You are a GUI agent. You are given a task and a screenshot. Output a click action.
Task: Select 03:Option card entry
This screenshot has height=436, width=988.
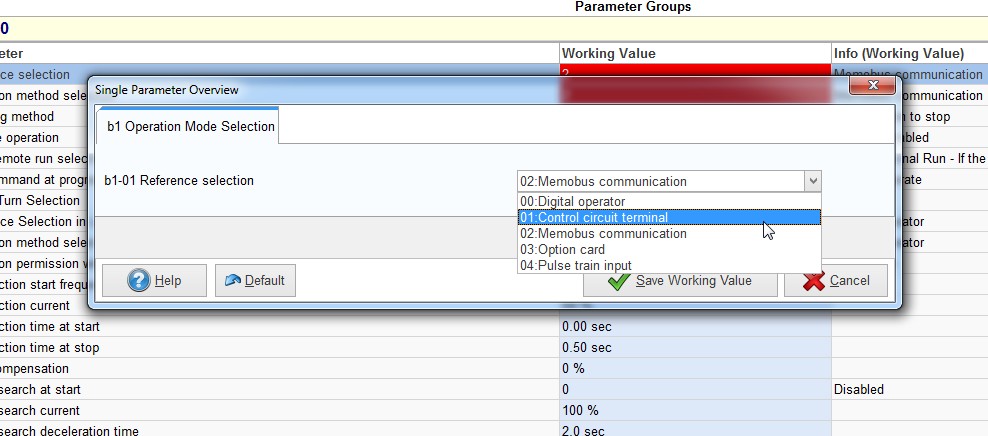(x=669, y=250)
